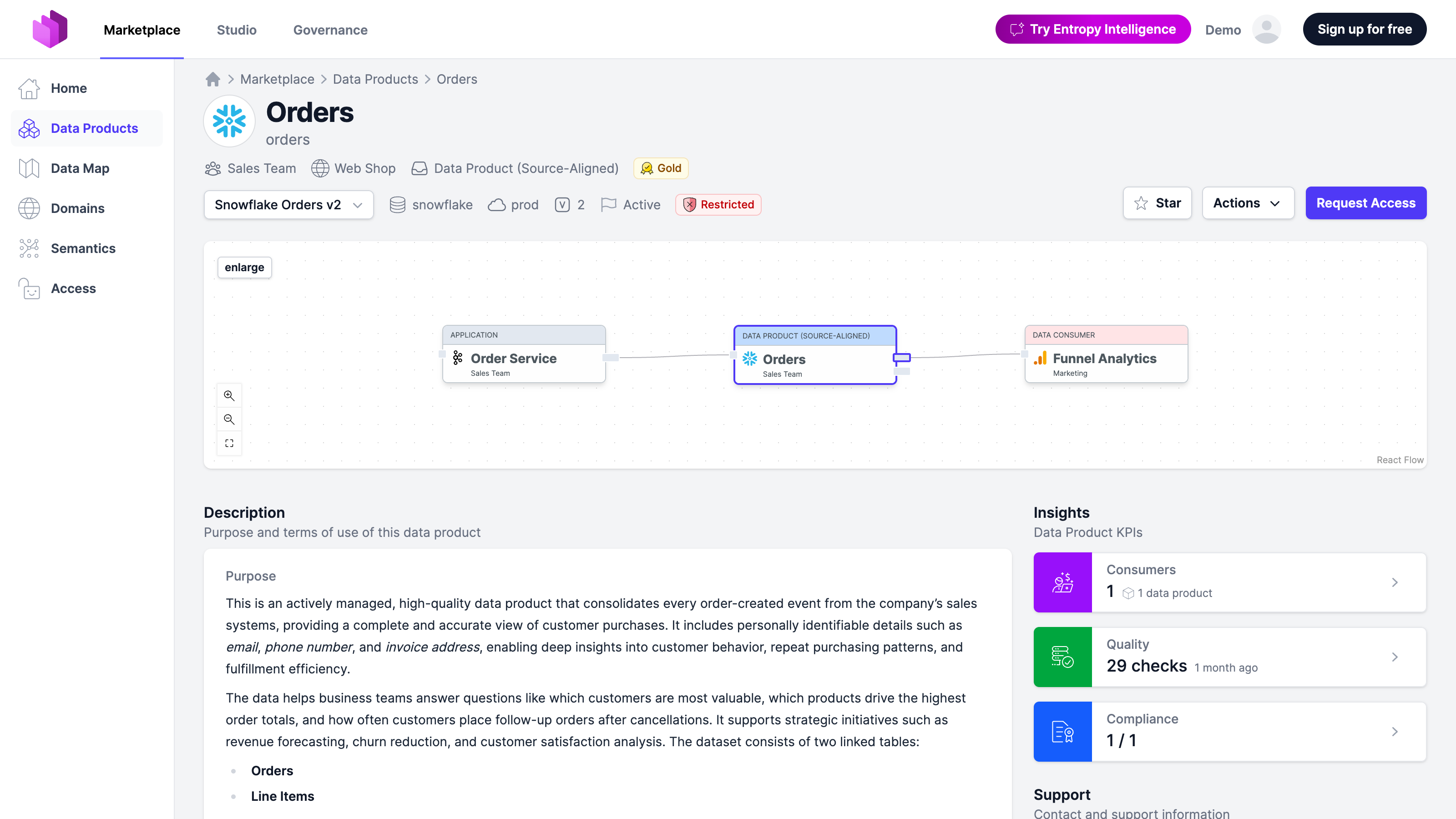Click the Data Product type inbox icon
This screenshot has height=819, width=1456.
pos(420,168)
